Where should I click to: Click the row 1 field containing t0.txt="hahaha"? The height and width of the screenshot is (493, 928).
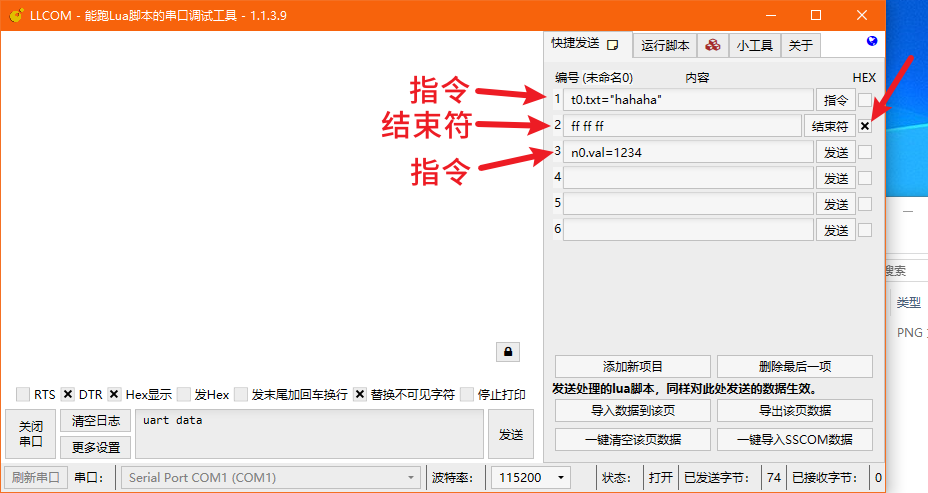coord(688,100)
